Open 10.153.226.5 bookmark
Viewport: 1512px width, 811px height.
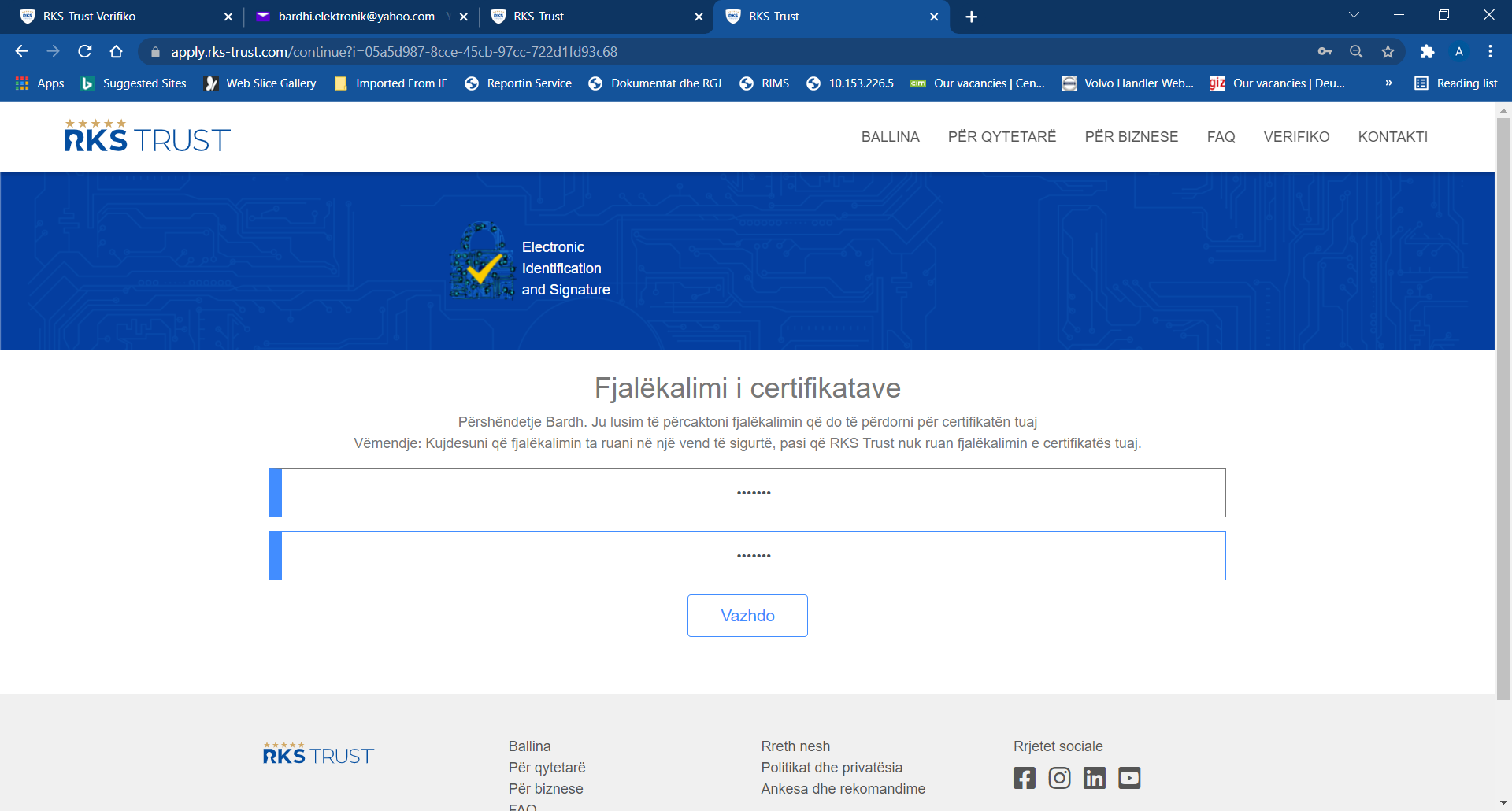tap(850, 83)
